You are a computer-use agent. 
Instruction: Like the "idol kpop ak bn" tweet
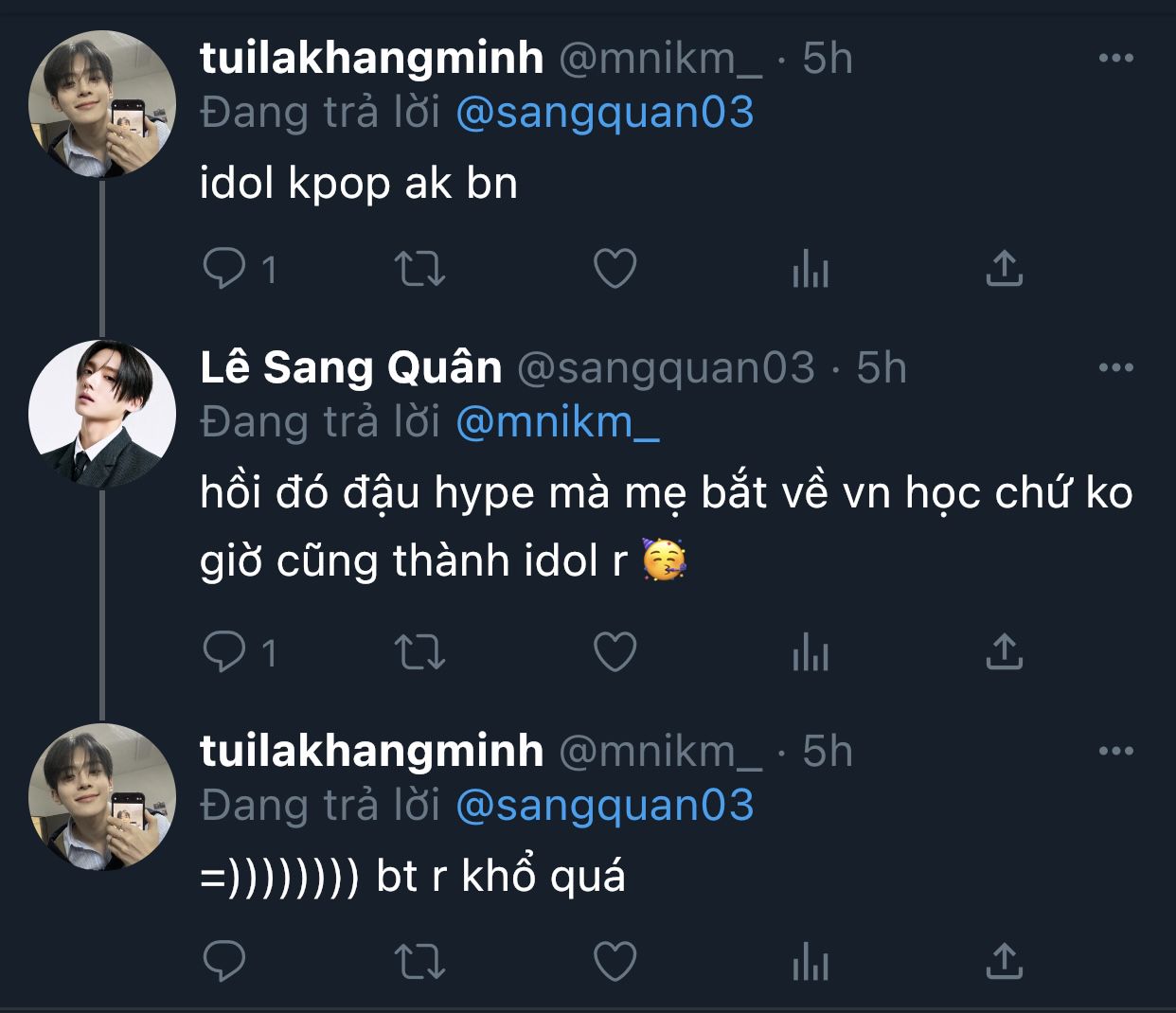pos(615,269)
